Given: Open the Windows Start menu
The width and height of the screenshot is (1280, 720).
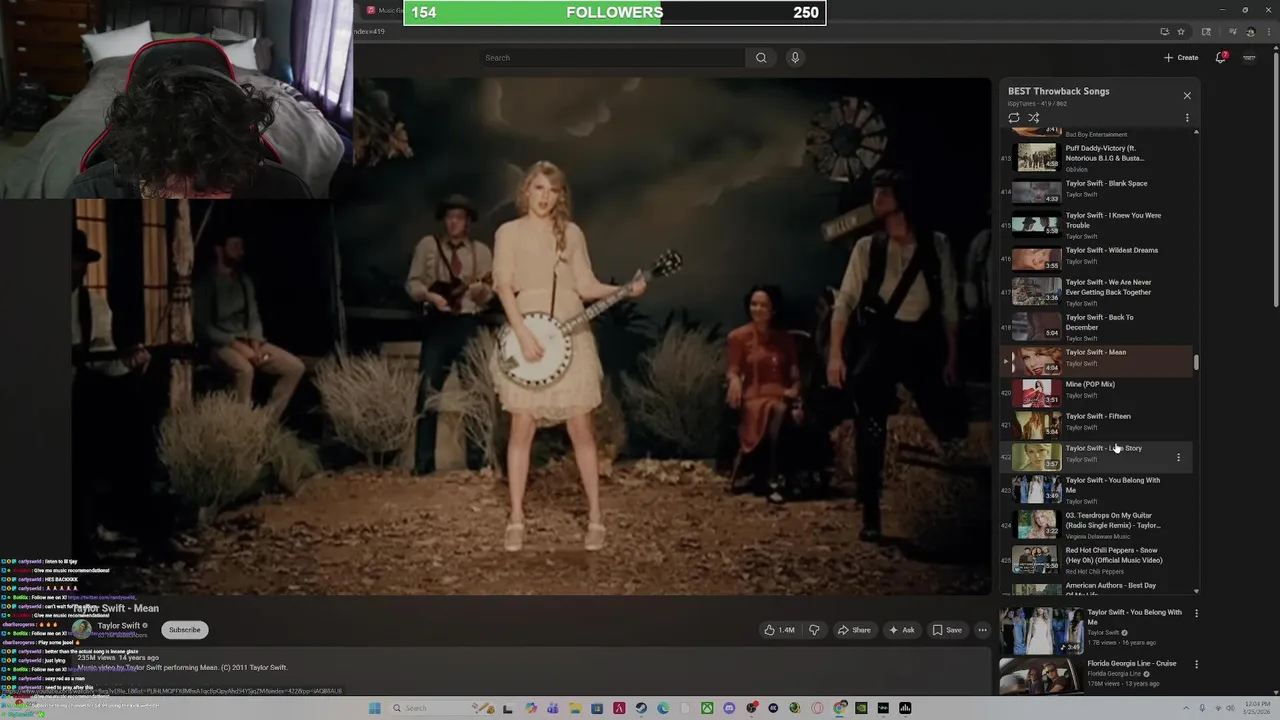Looking at the screenshot, I should pos(374,708).
